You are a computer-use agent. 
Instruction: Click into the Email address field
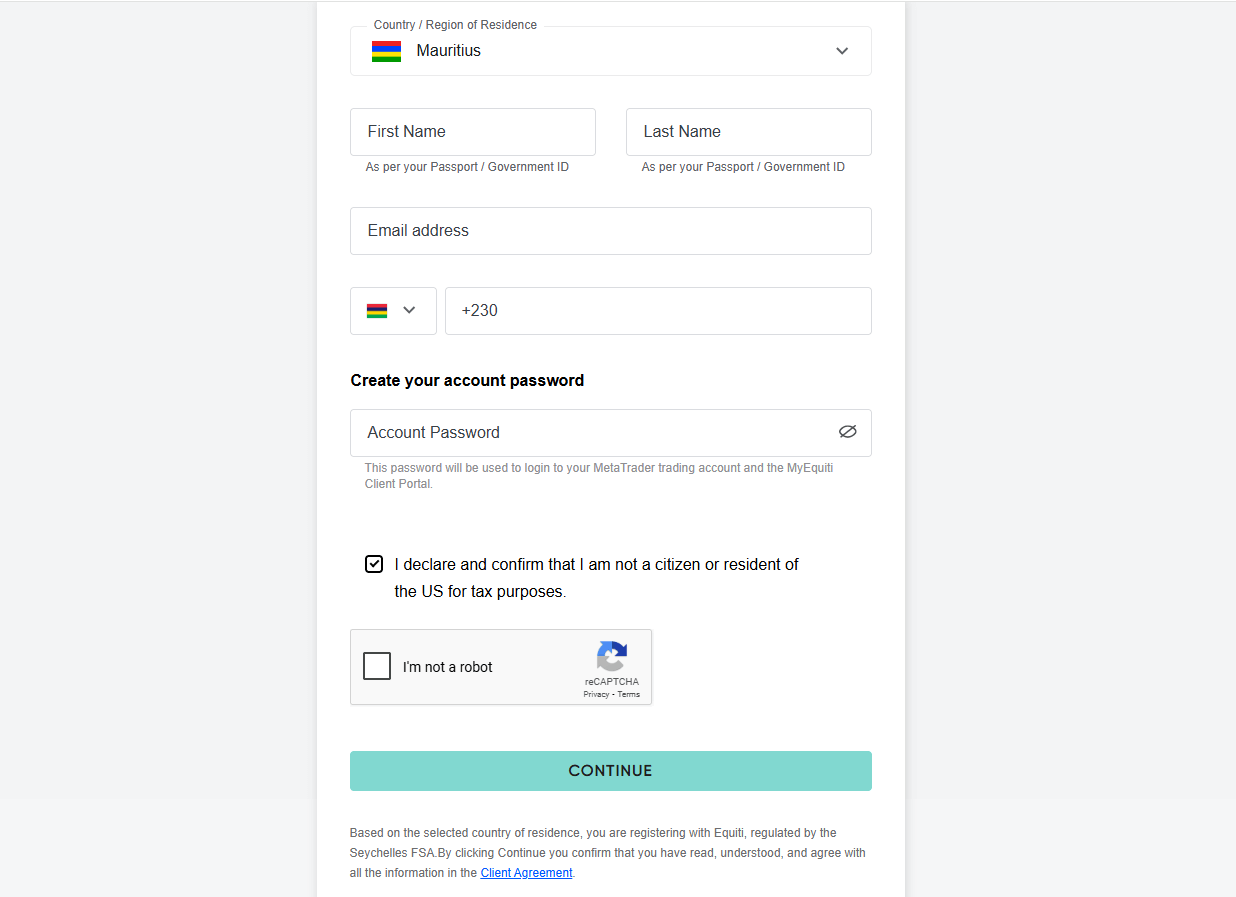coord(611,231)
